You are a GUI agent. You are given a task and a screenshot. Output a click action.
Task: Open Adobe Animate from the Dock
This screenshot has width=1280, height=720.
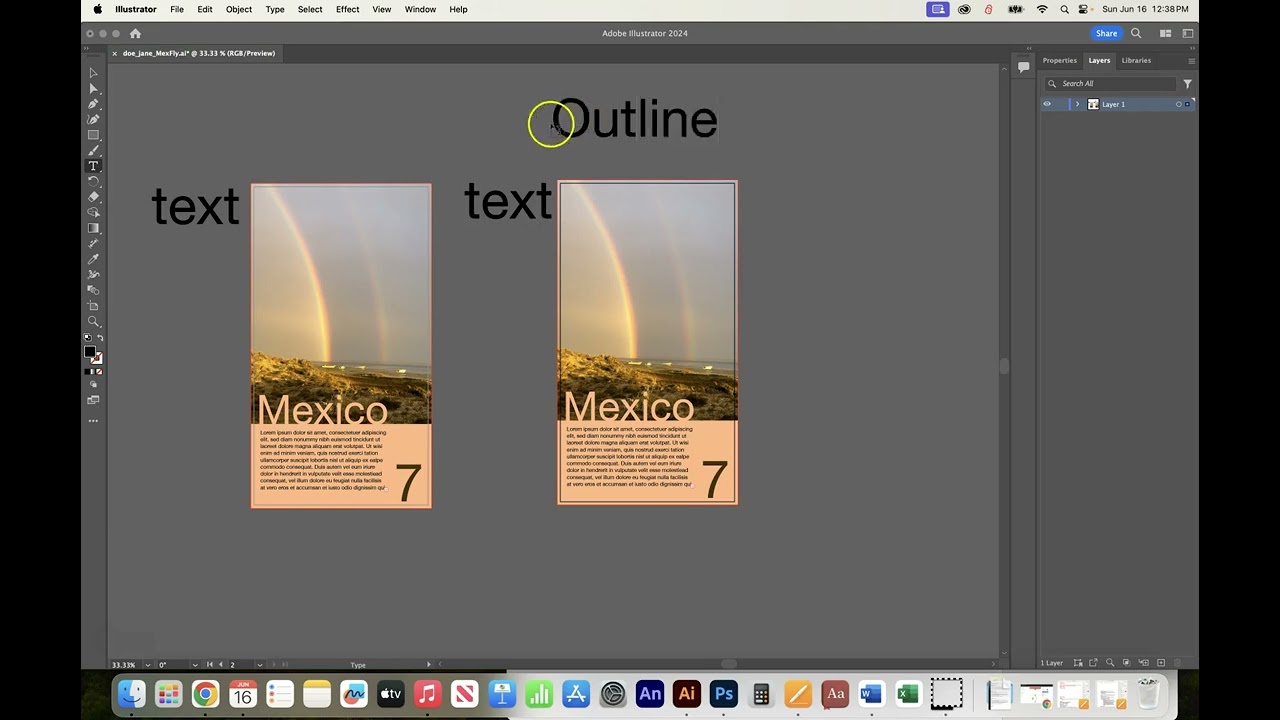(650, 693)
